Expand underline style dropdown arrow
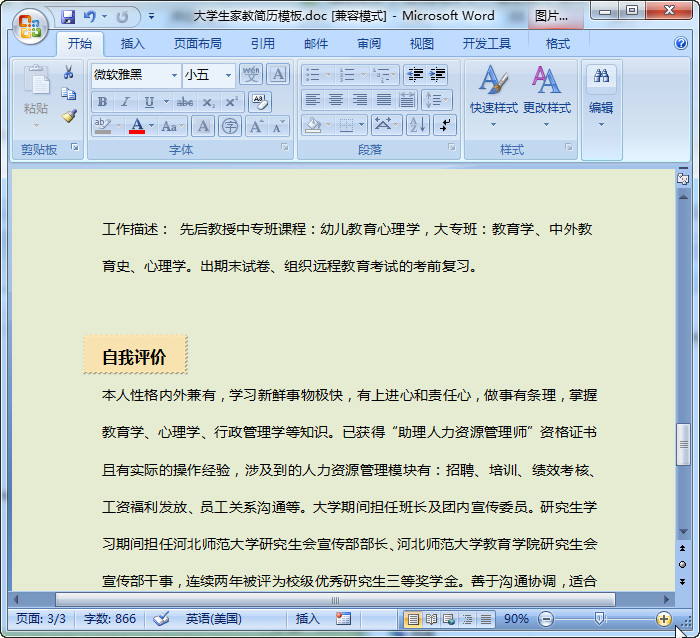700x638 pixels. pyautogui.click(x=166, y=102)
